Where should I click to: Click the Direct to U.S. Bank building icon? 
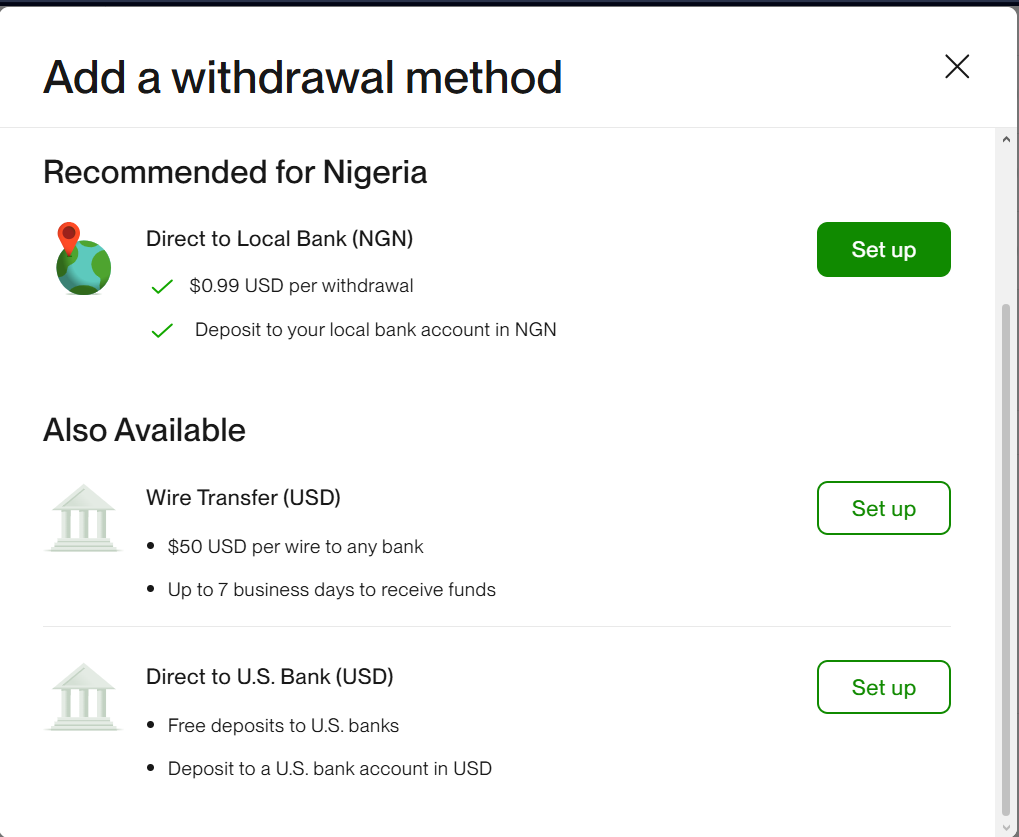click(84, 697)
